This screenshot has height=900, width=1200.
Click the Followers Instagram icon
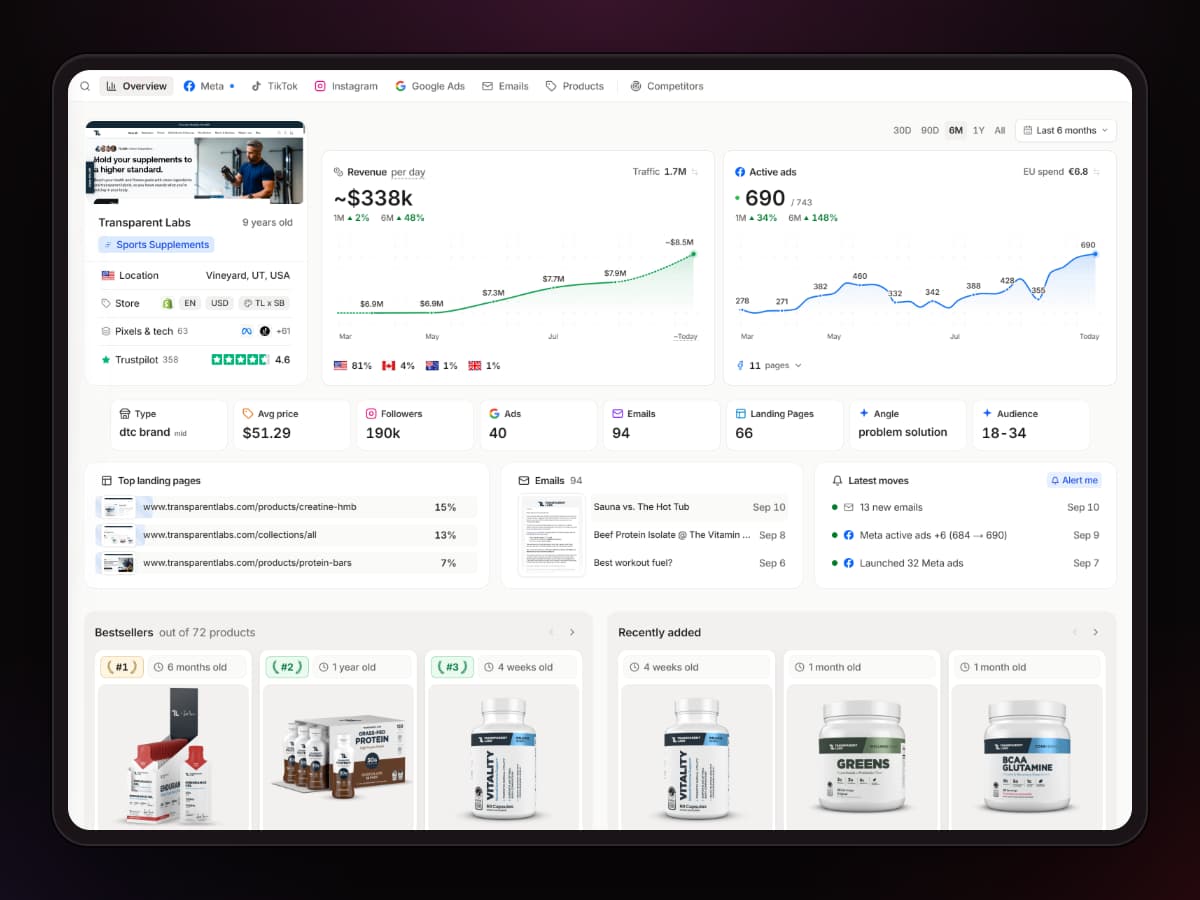tap(371, 414)
